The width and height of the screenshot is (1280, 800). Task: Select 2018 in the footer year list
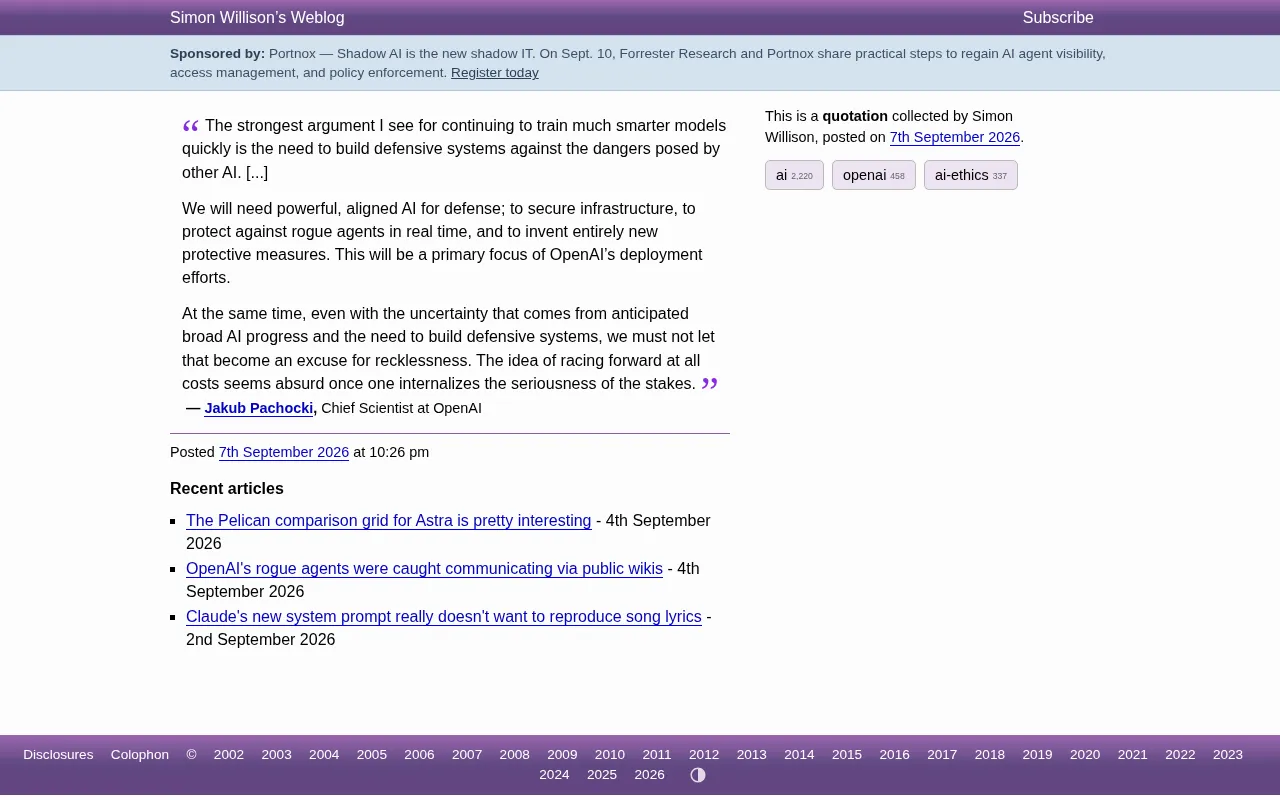[x=990, y=755]
